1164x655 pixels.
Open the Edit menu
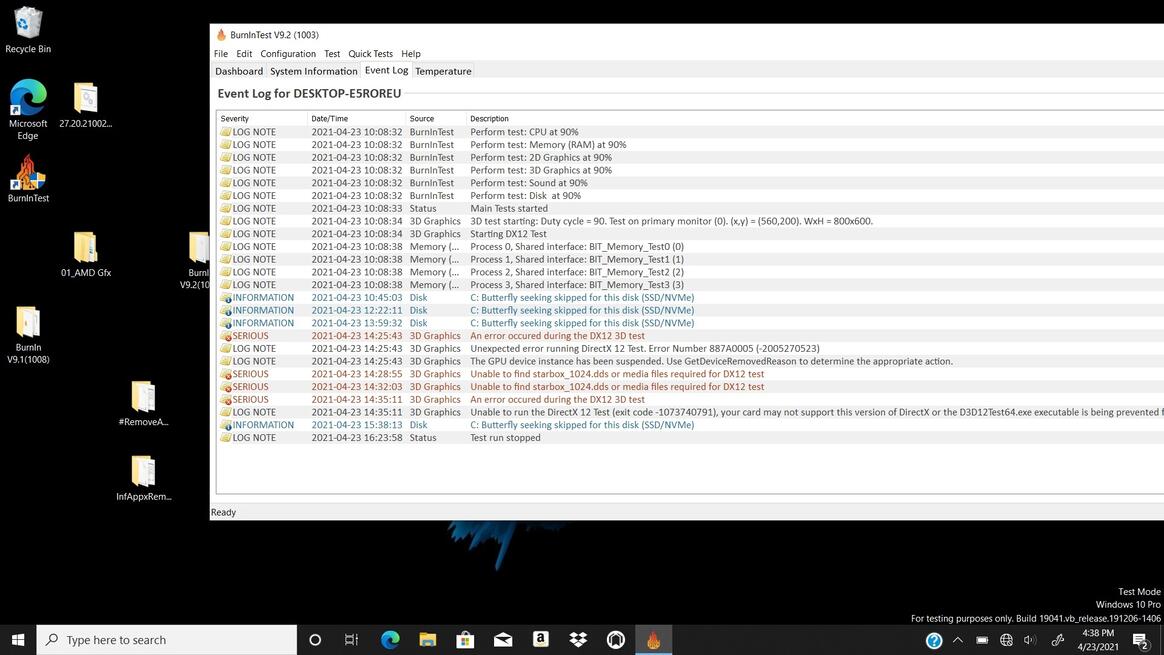(x=244, y=53)
